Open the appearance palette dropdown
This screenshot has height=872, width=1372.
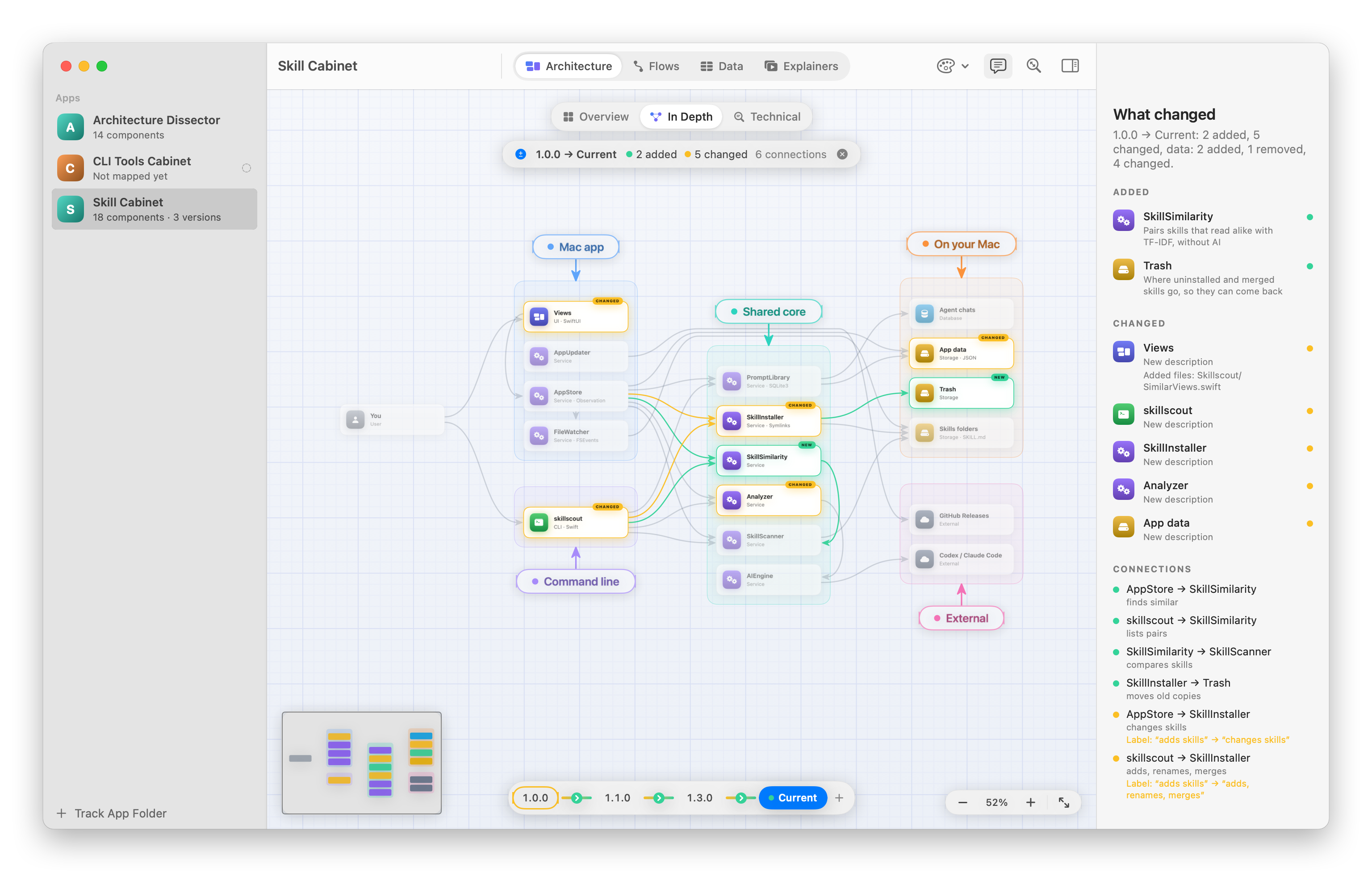coord(952,66)
